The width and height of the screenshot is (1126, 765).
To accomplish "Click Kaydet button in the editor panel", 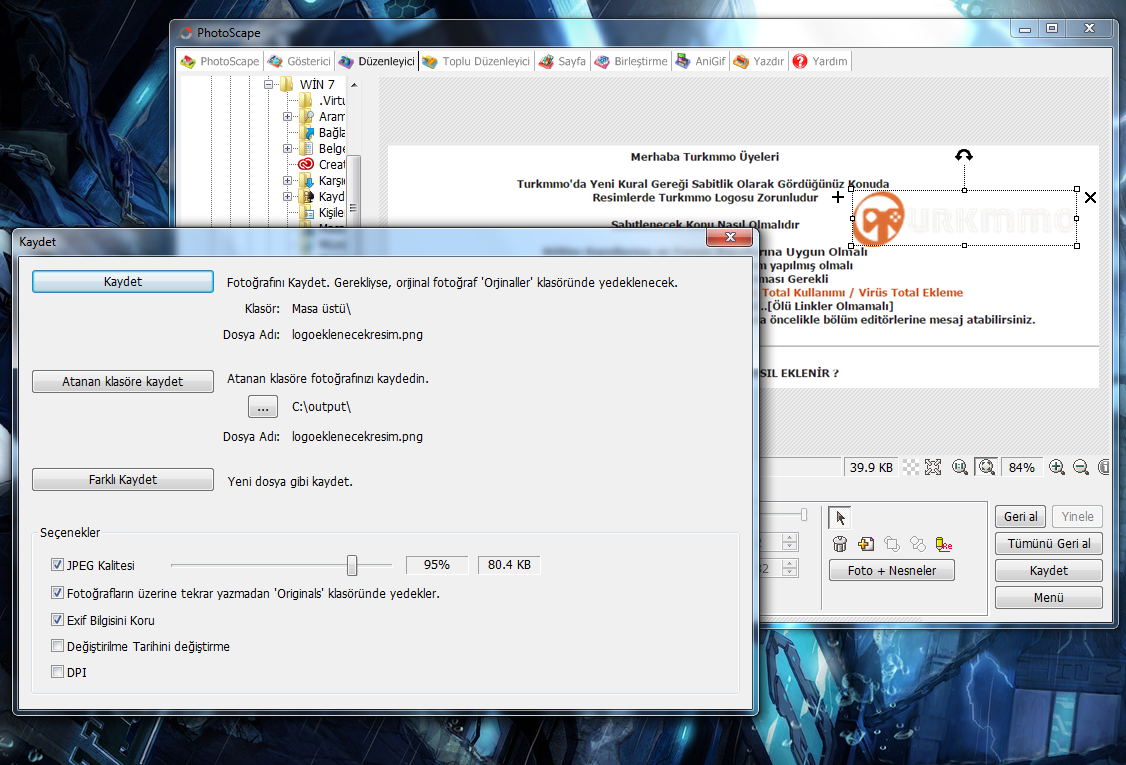I will point(1048,570).
